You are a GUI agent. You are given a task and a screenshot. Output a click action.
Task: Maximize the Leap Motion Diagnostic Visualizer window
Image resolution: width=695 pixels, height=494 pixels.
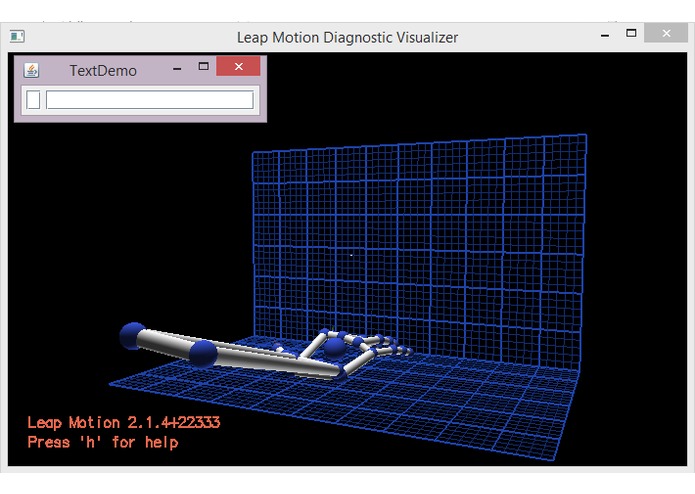pyautogui.click(x=631, y=33)
